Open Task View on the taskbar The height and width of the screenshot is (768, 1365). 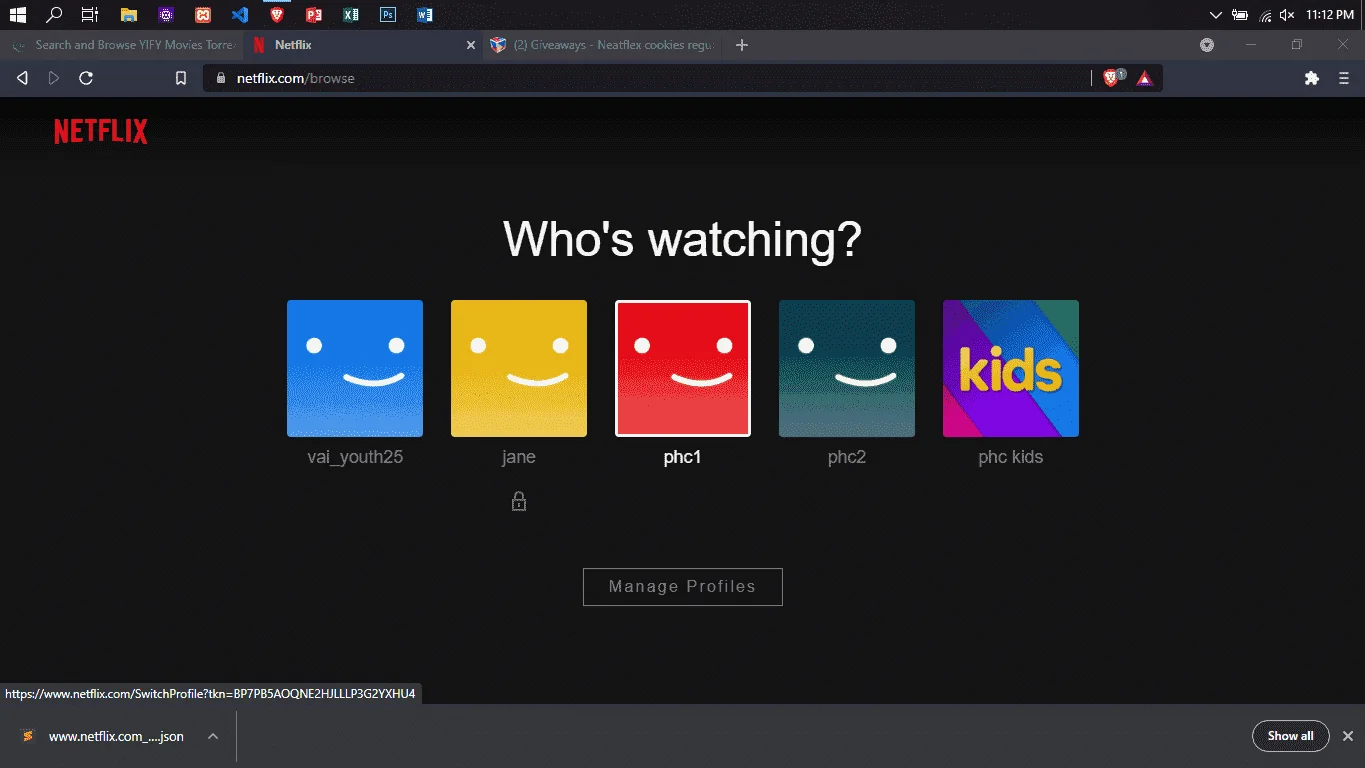(90, 15)
